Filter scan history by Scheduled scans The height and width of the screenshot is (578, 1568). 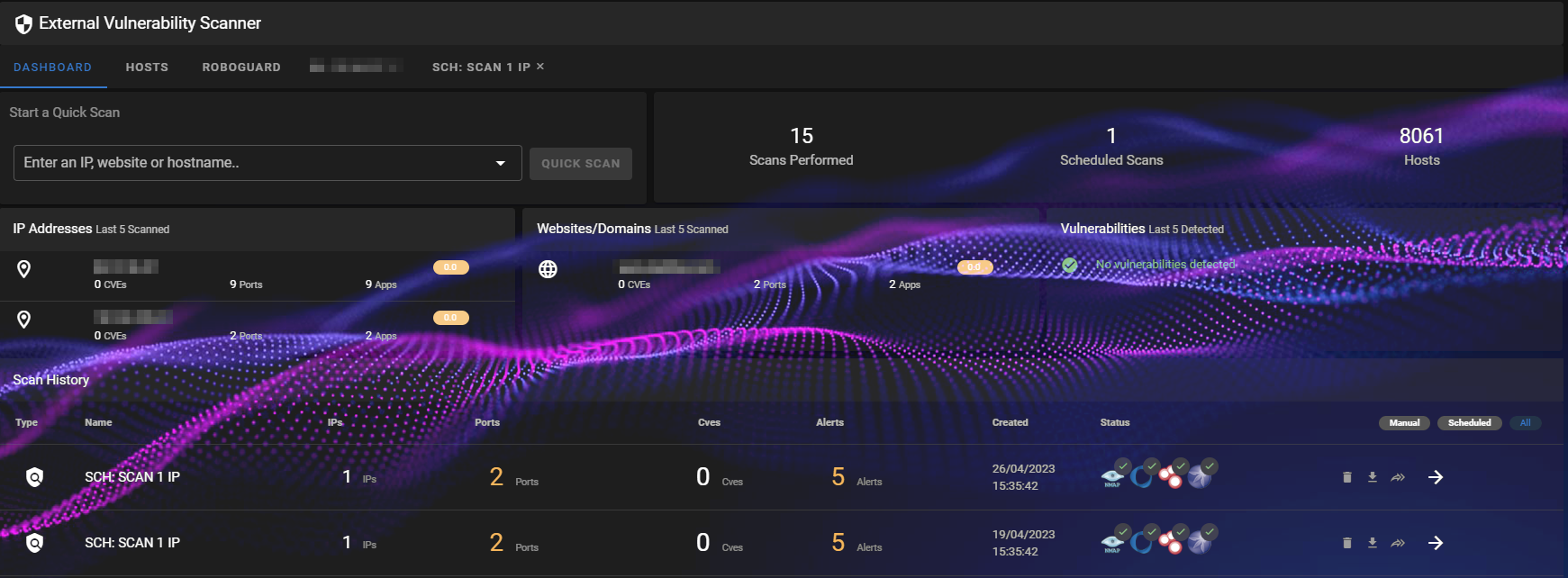(1469, 423)
